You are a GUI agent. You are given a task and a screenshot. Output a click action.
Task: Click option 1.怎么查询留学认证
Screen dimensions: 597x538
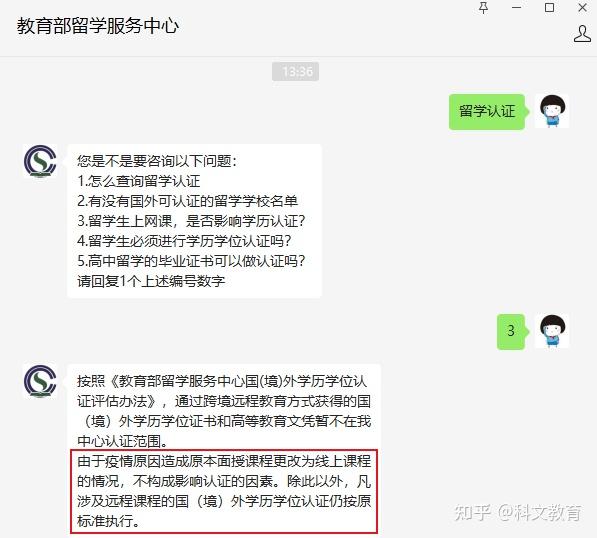tap(139, 181)
